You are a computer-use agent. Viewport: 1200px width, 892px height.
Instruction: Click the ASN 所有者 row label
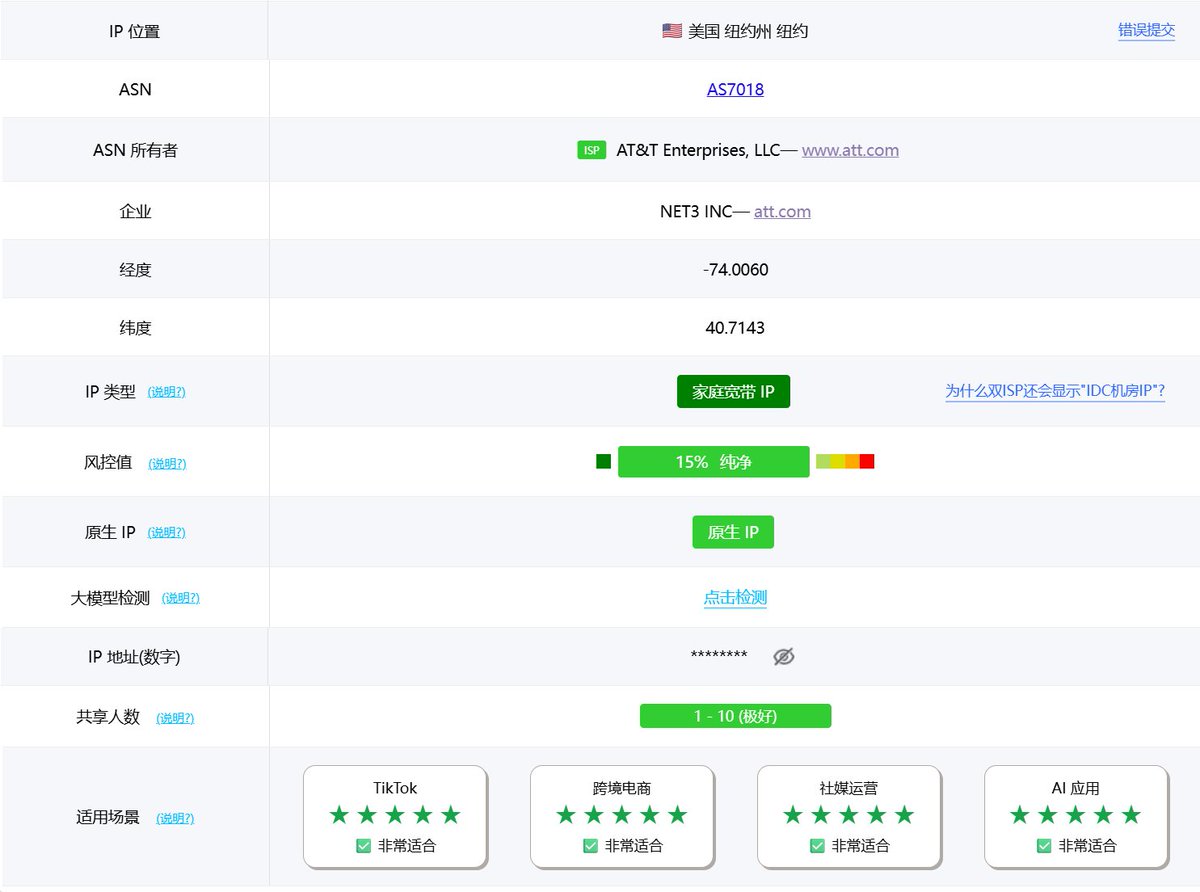click(x=135, y=150)
